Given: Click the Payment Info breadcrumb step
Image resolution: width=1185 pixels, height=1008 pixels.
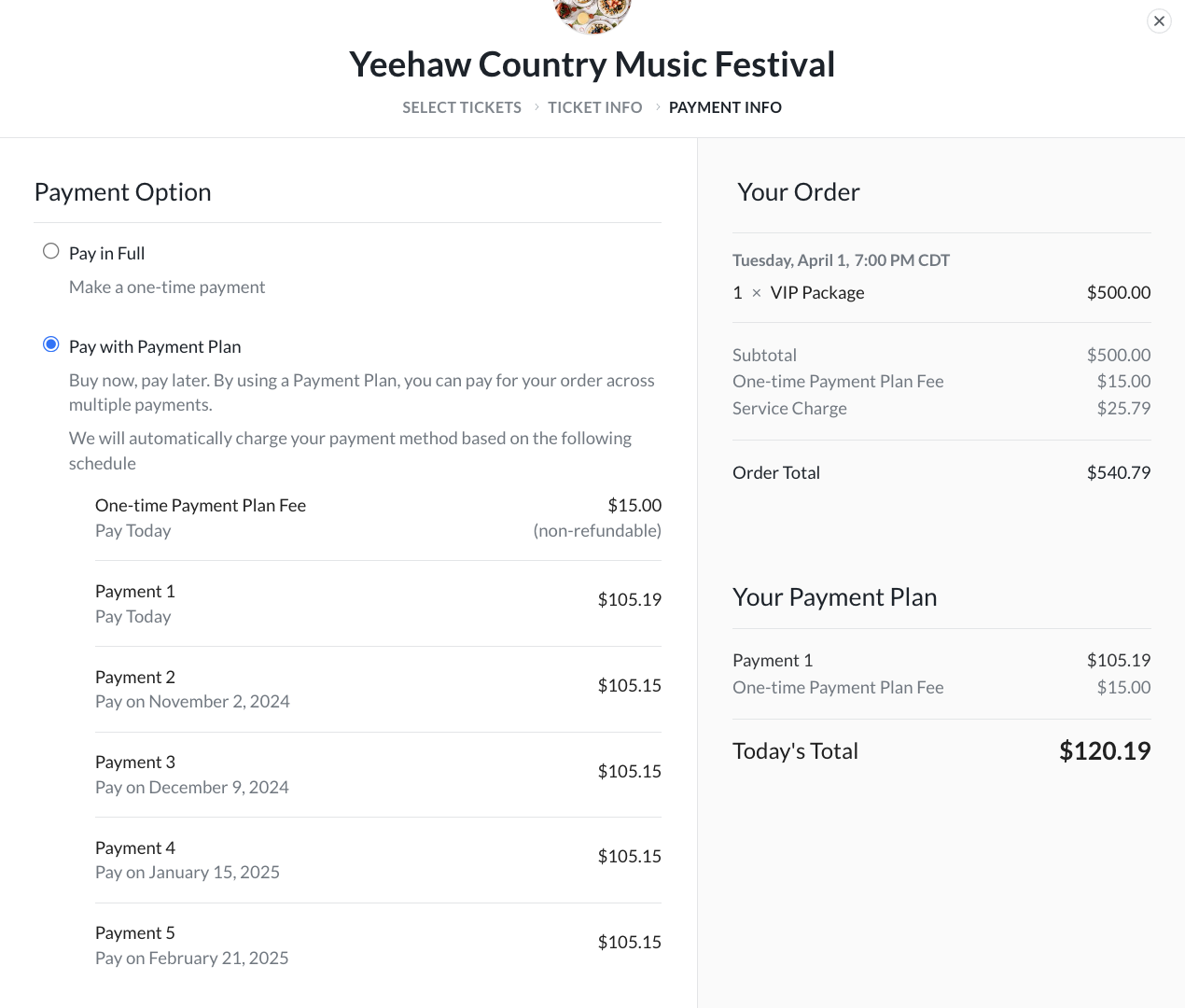Looking at the screenshot, I should (725, 107).
